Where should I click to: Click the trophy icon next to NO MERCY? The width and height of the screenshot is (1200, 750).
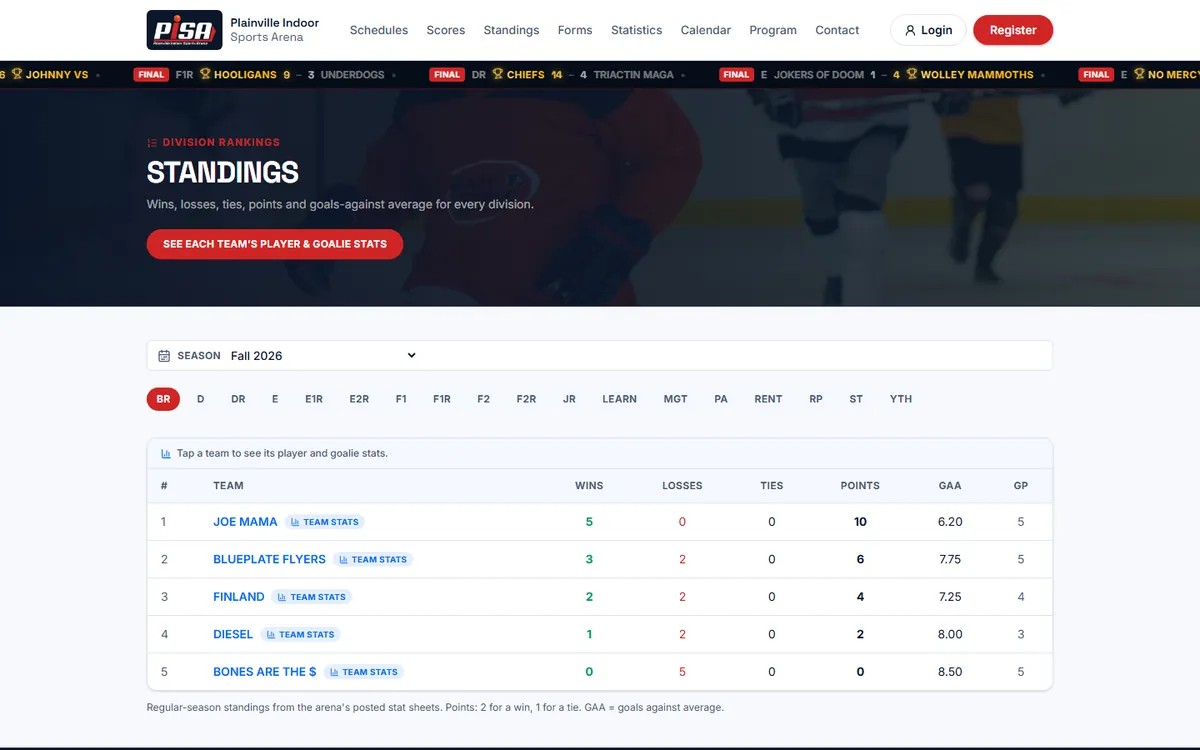click(1138, 74)
